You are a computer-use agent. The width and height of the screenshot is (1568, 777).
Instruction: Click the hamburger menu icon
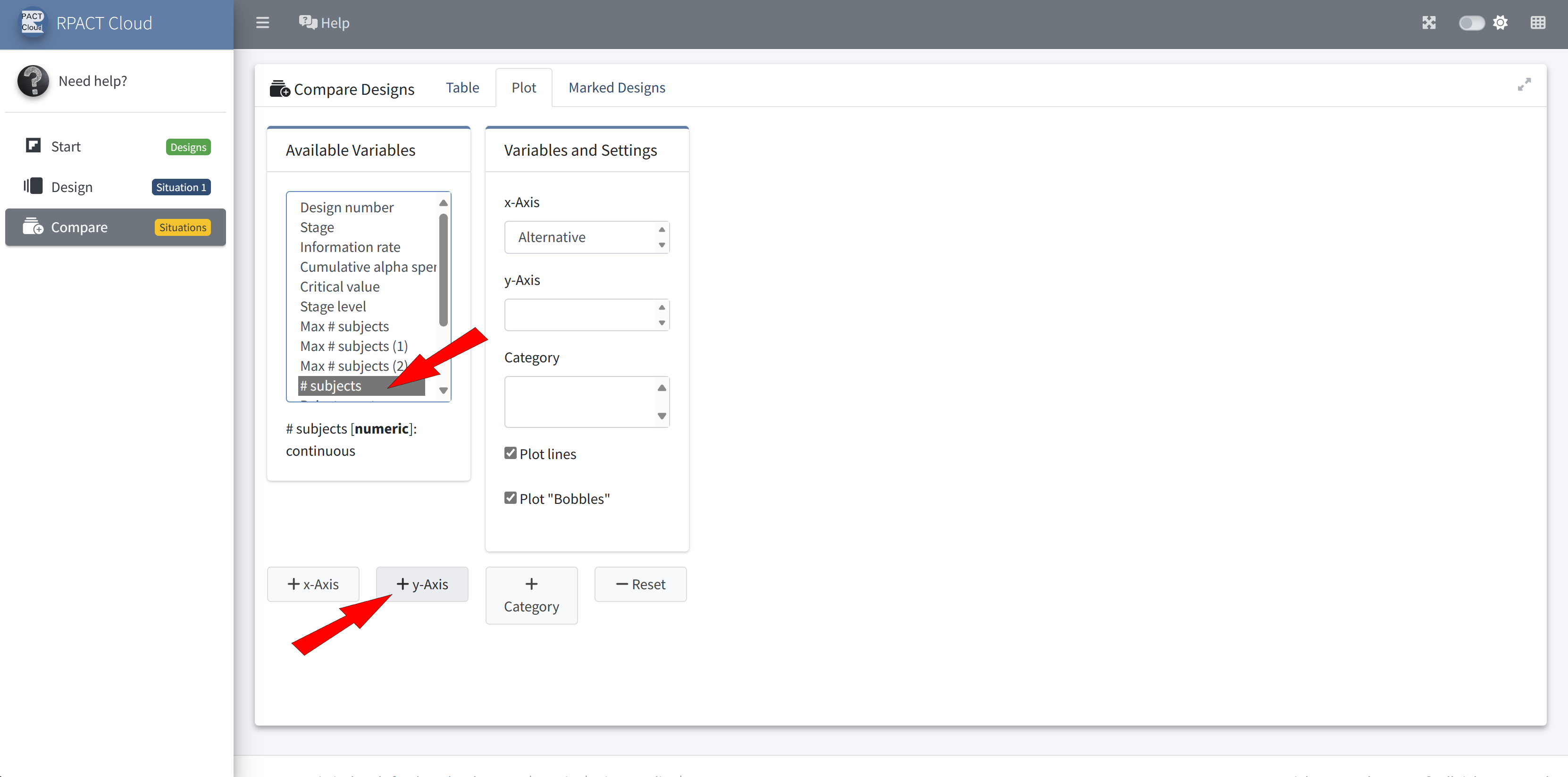pos(262,23)
